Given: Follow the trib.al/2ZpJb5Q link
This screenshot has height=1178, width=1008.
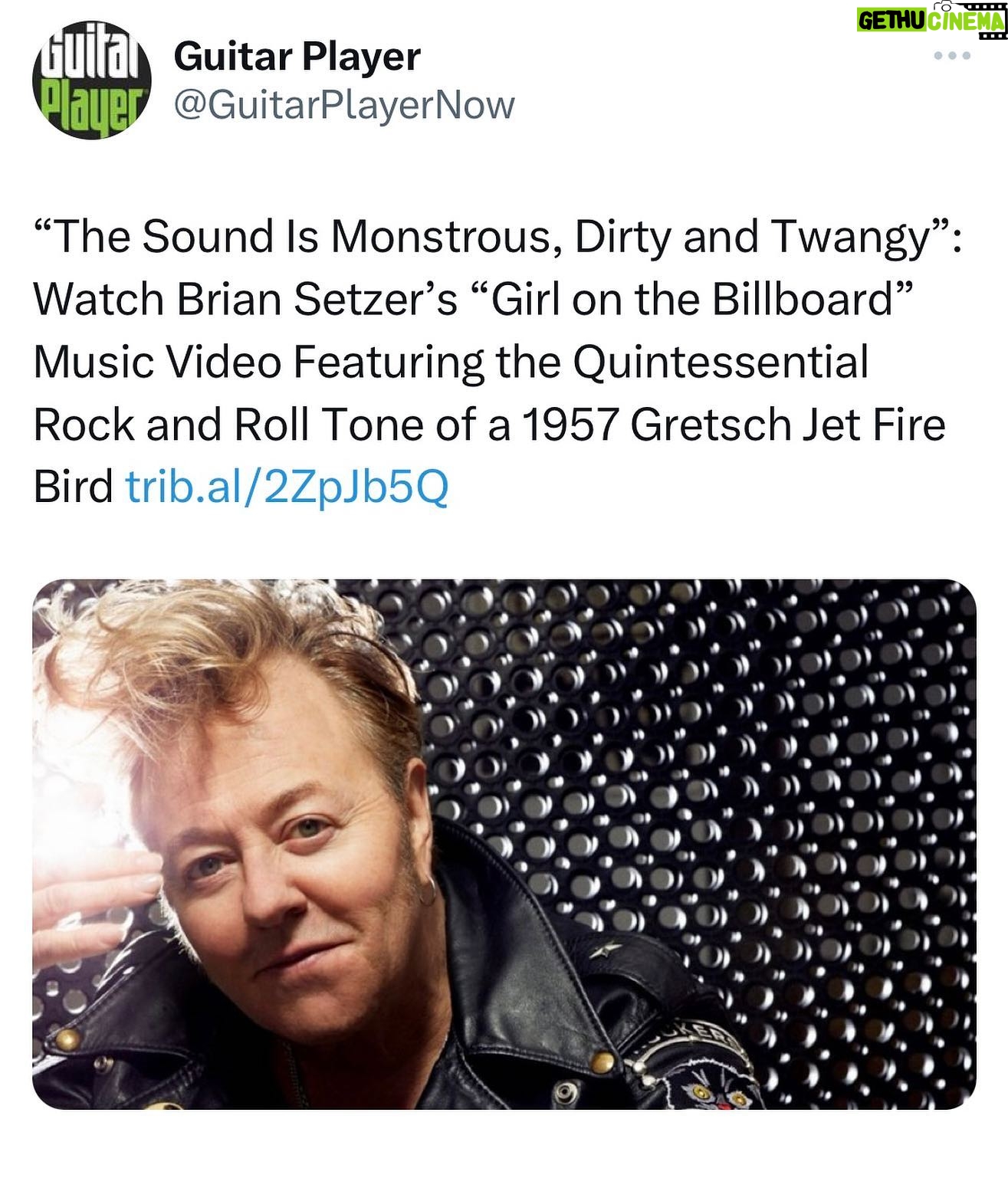Looking at the screenshot, I should click(287, 487).
